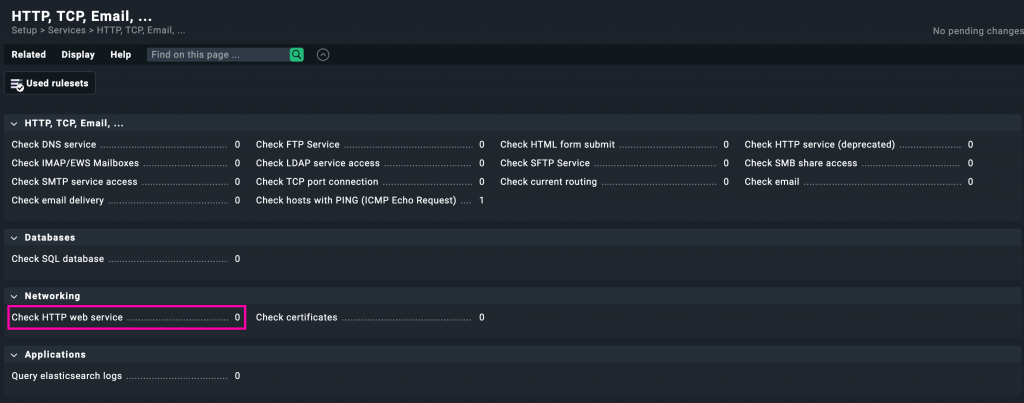Open Check hosts with PING rule

click(356, 200)
